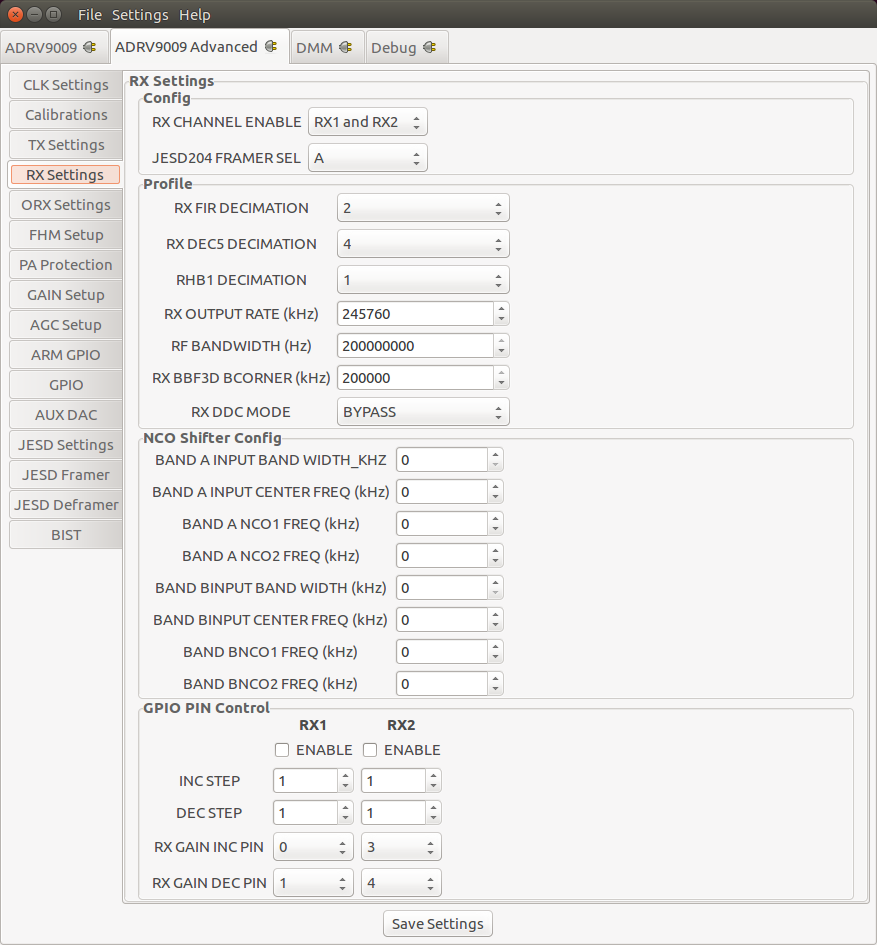Open the JESD204 FRAMER SEL dropdown
This screenshot has width=877, height=945.
pyautogui.click(x=367, y=157)
